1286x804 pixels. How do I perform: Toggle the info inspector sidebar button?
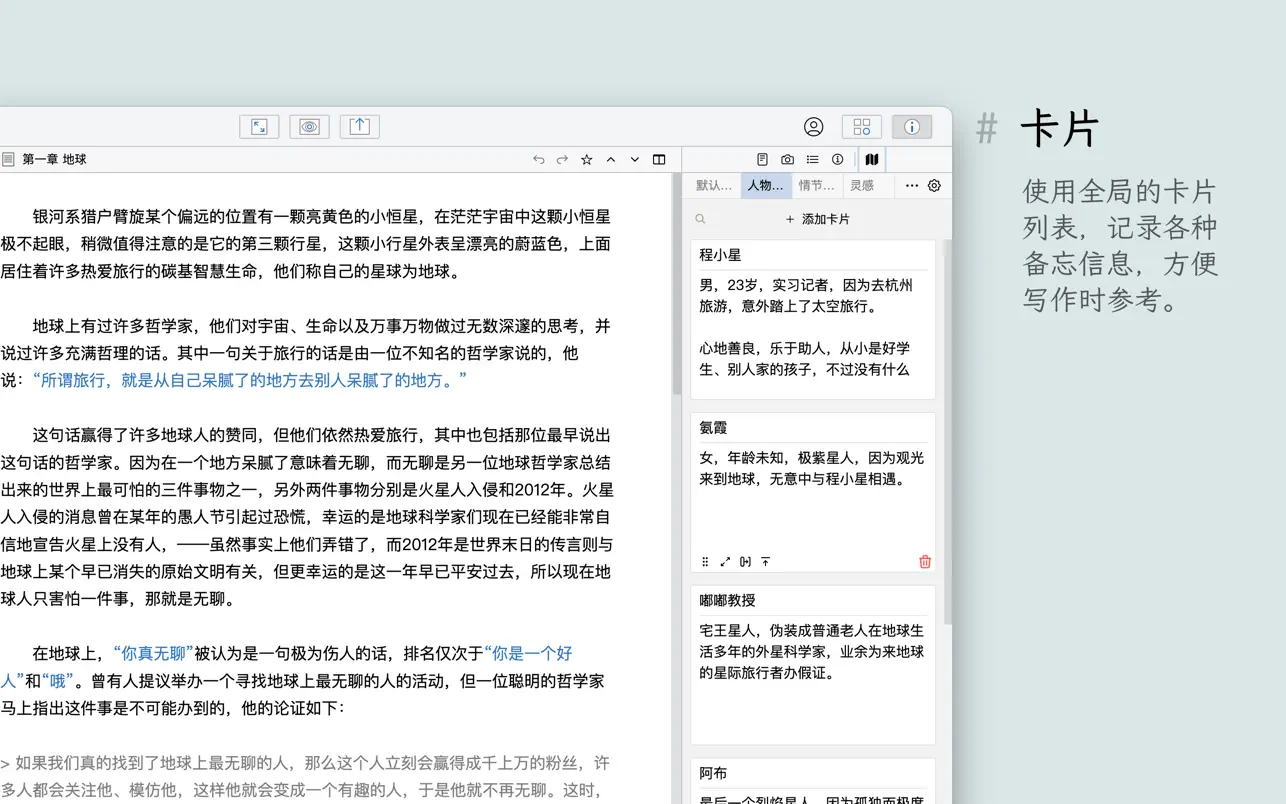click(911, 127)
